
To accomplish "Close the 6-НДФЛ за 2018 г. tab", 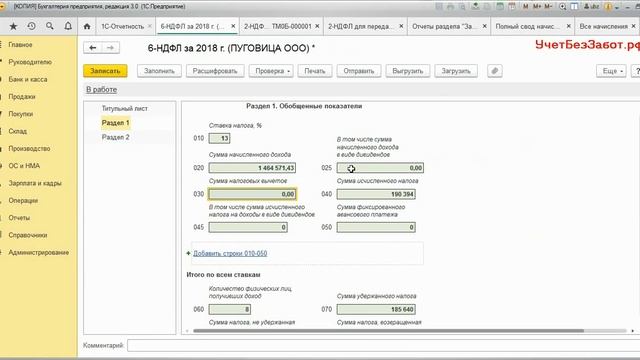I will 233,26.
